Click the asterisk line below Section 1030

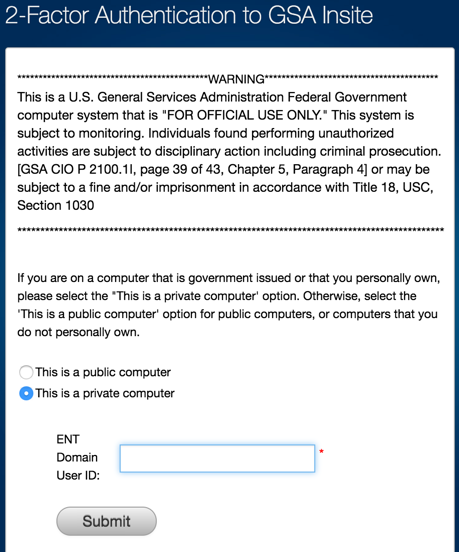click(231, 230)
